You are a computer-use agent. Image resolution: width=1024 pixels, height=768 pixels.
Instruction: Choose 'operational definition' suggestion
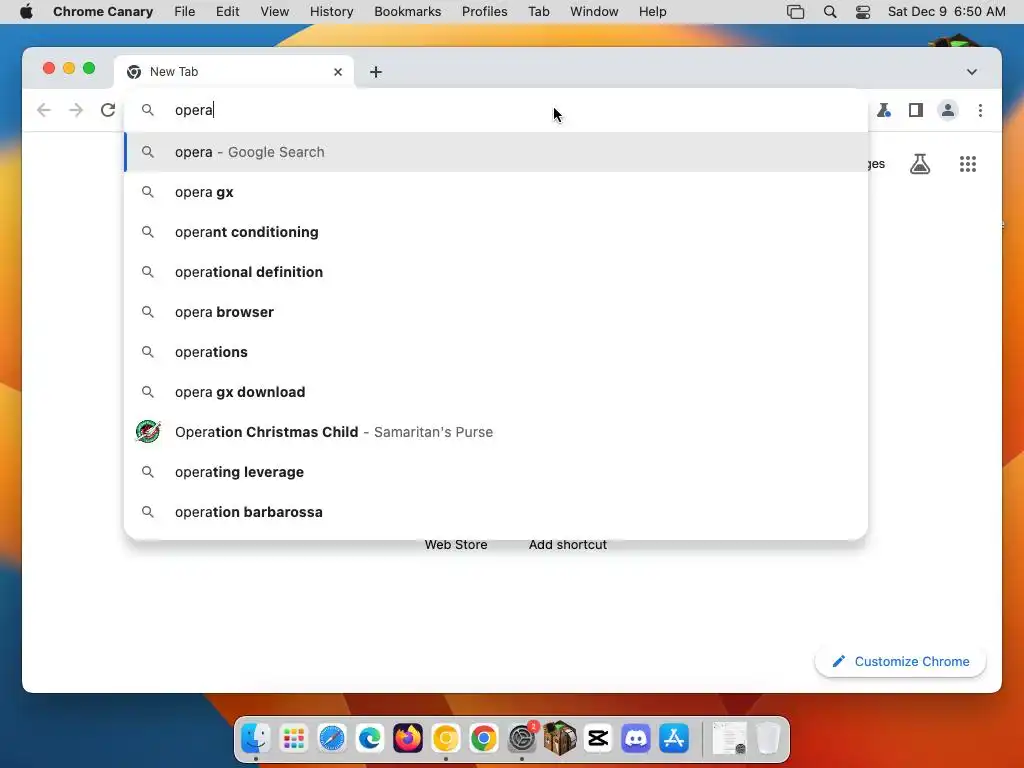(x=496, y=272)
